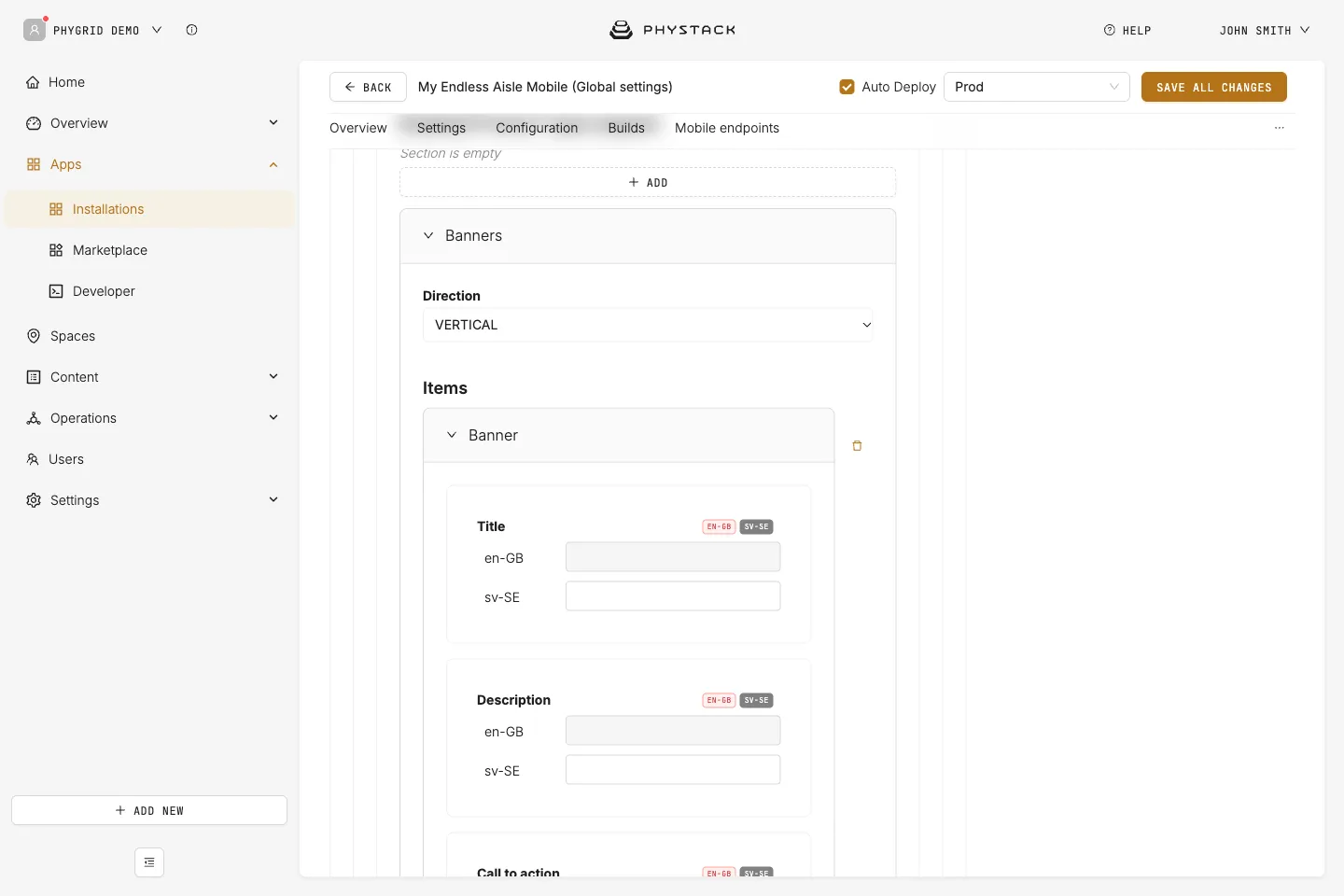Open the John Smith user menu

pos(1265,30)
